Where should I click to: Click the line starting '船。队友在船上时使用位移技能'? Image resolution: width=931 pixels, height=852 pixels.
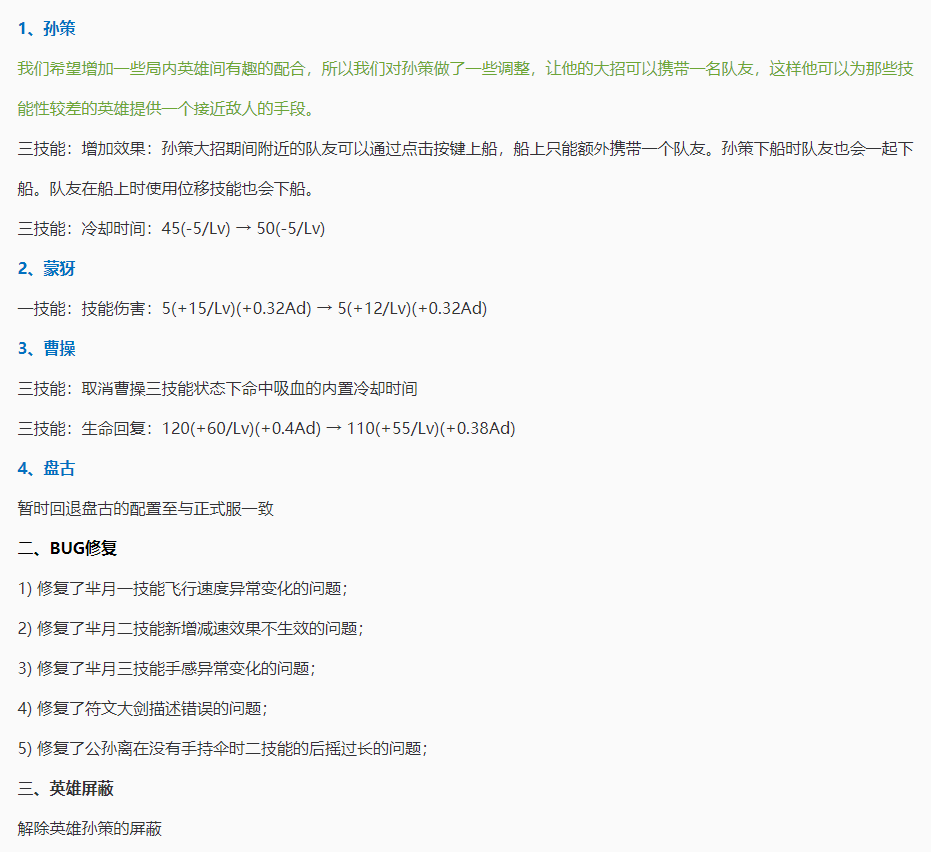(x=166, y=189)
